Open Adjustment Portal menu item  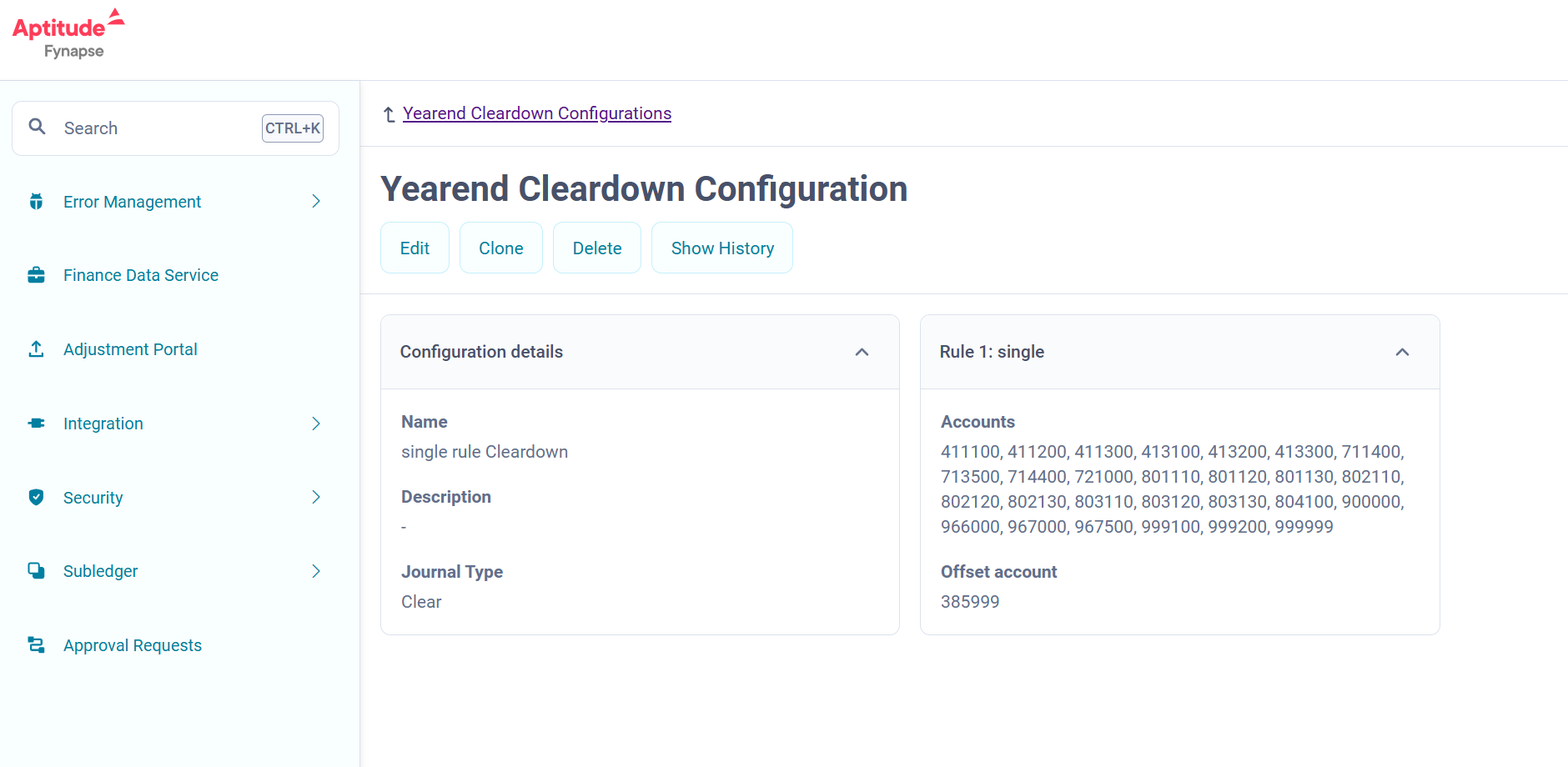click(130, 349)
